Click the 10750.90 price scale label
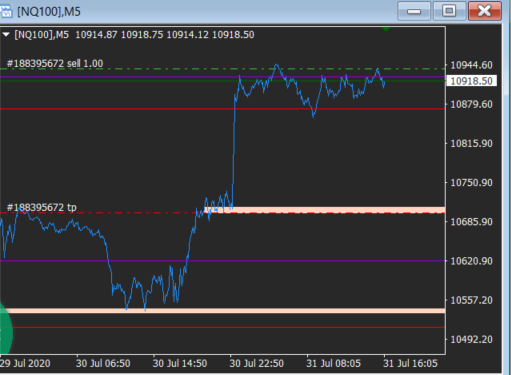This screenshot has height=375, width=511. click(x=471, y=183)
